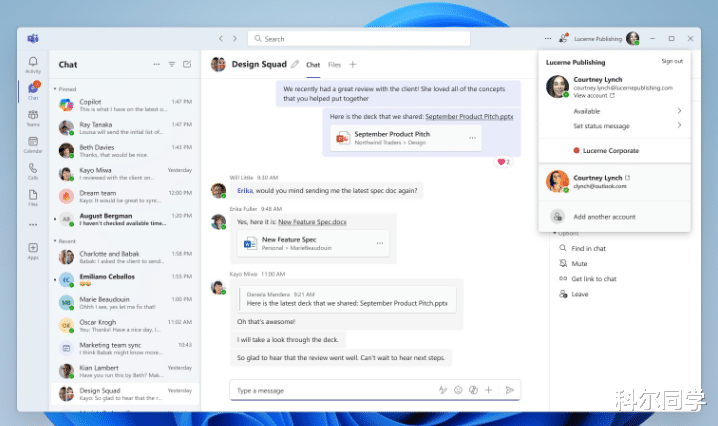Open the Marie Beaudouin chat
The width and height of the screenshot is (718, 426).
click(x=125, y=303)
